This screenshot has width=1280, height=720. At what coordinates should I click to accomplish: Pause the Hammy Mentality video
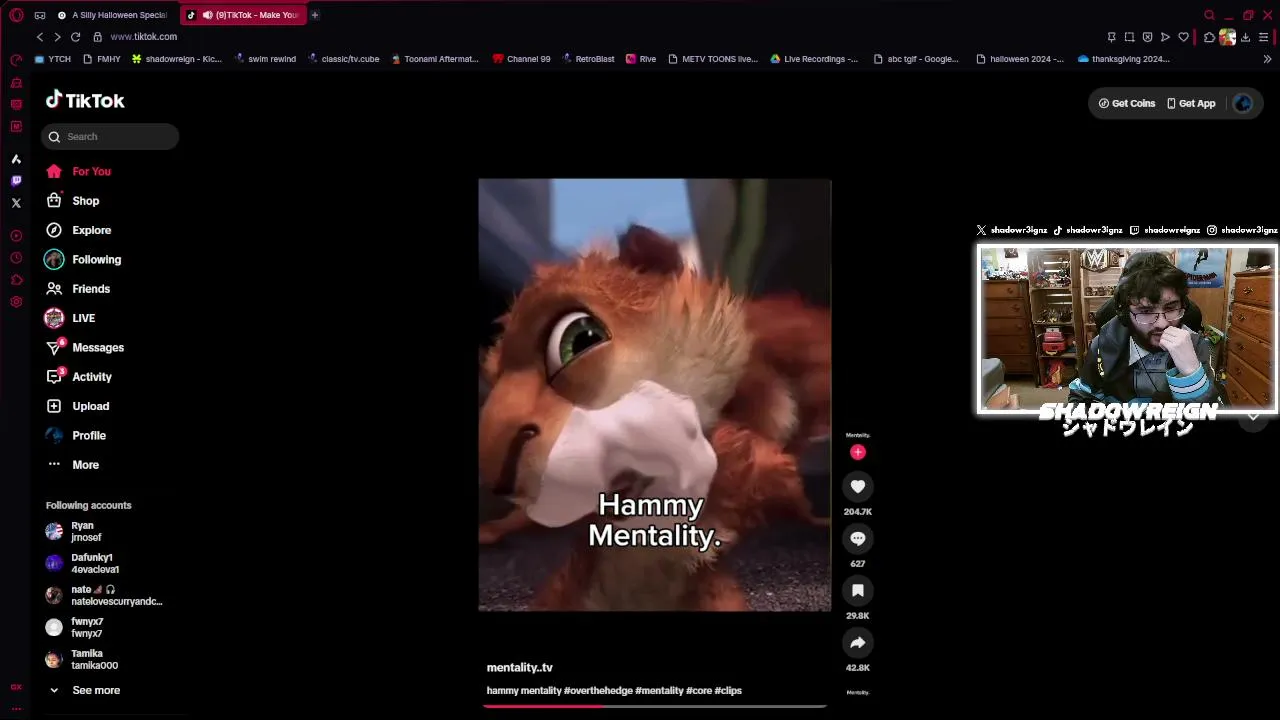tap(654, 395)
